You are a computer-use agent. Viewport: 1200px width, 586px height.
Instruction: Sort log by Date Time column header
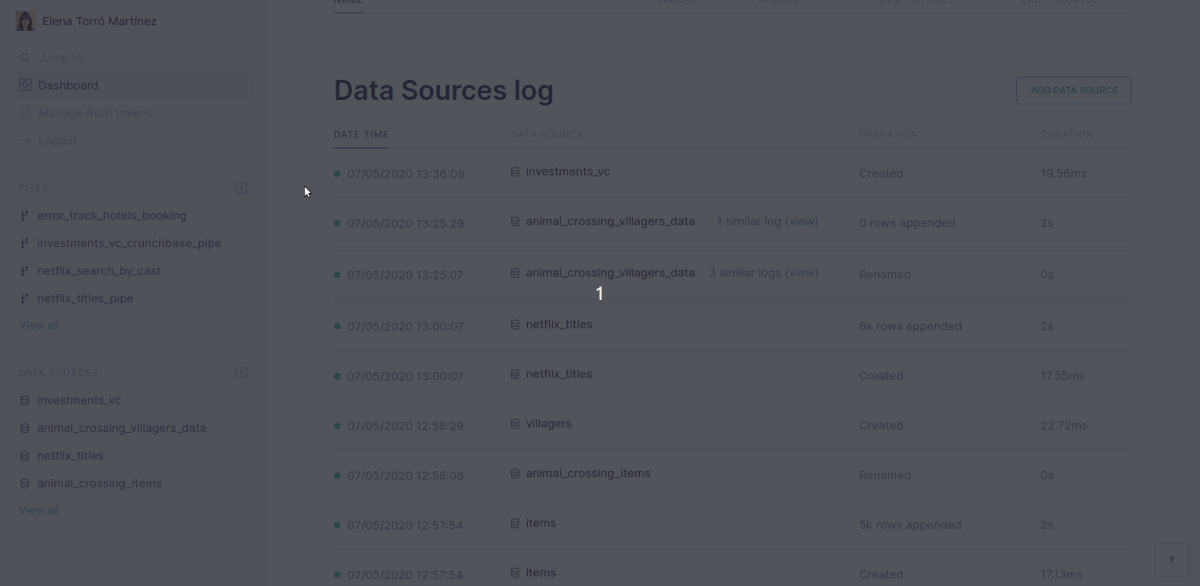tap(361, 134)
